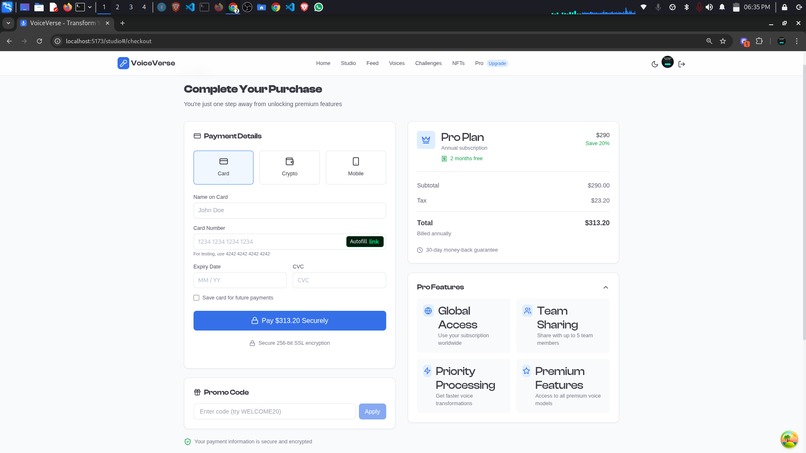The width and height of the screenshot is (806, 453).
Task: Focus the Expiry Date field
Action: 240,280
